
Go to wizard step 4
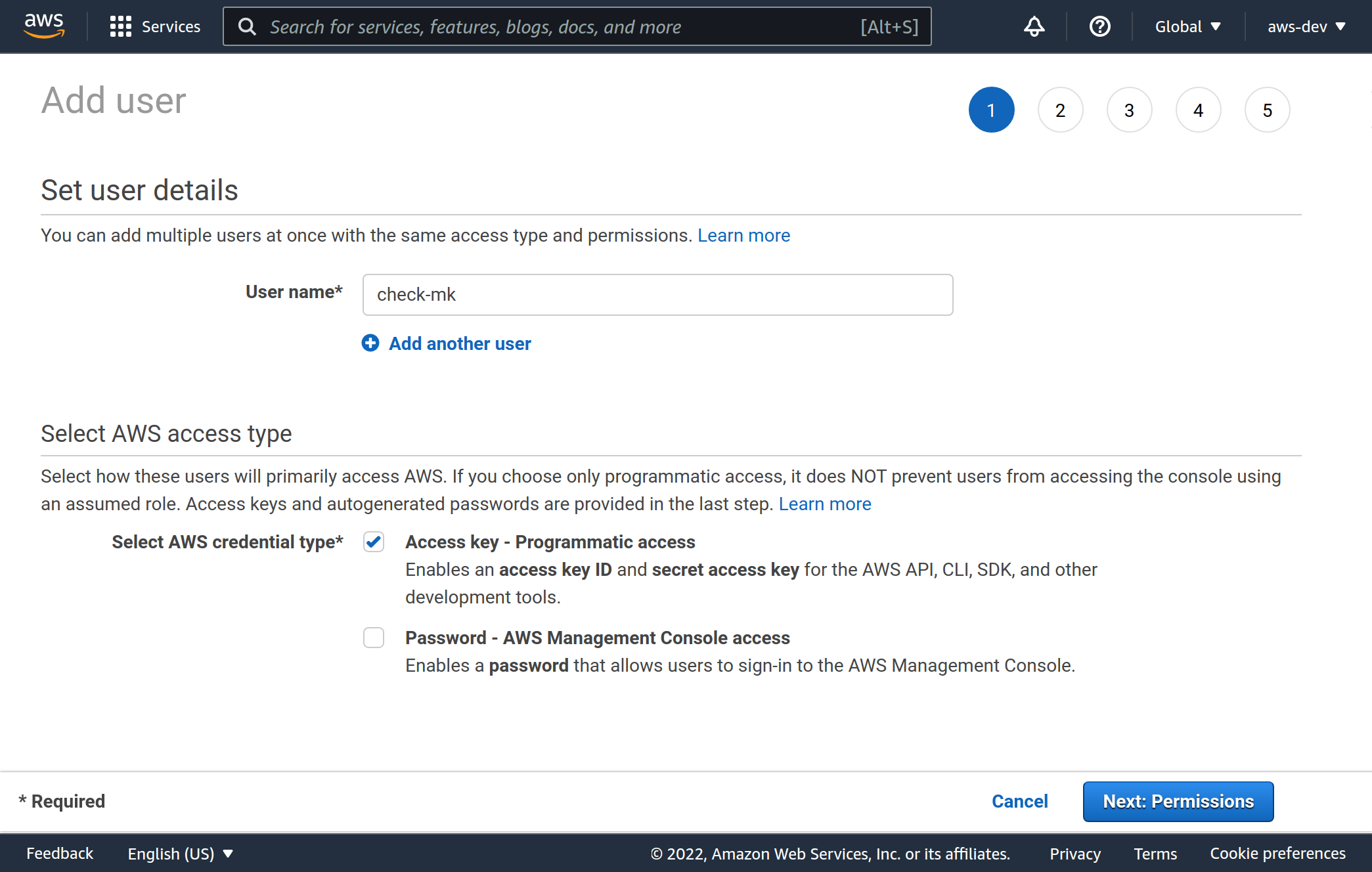click(x=1198, y=110)
